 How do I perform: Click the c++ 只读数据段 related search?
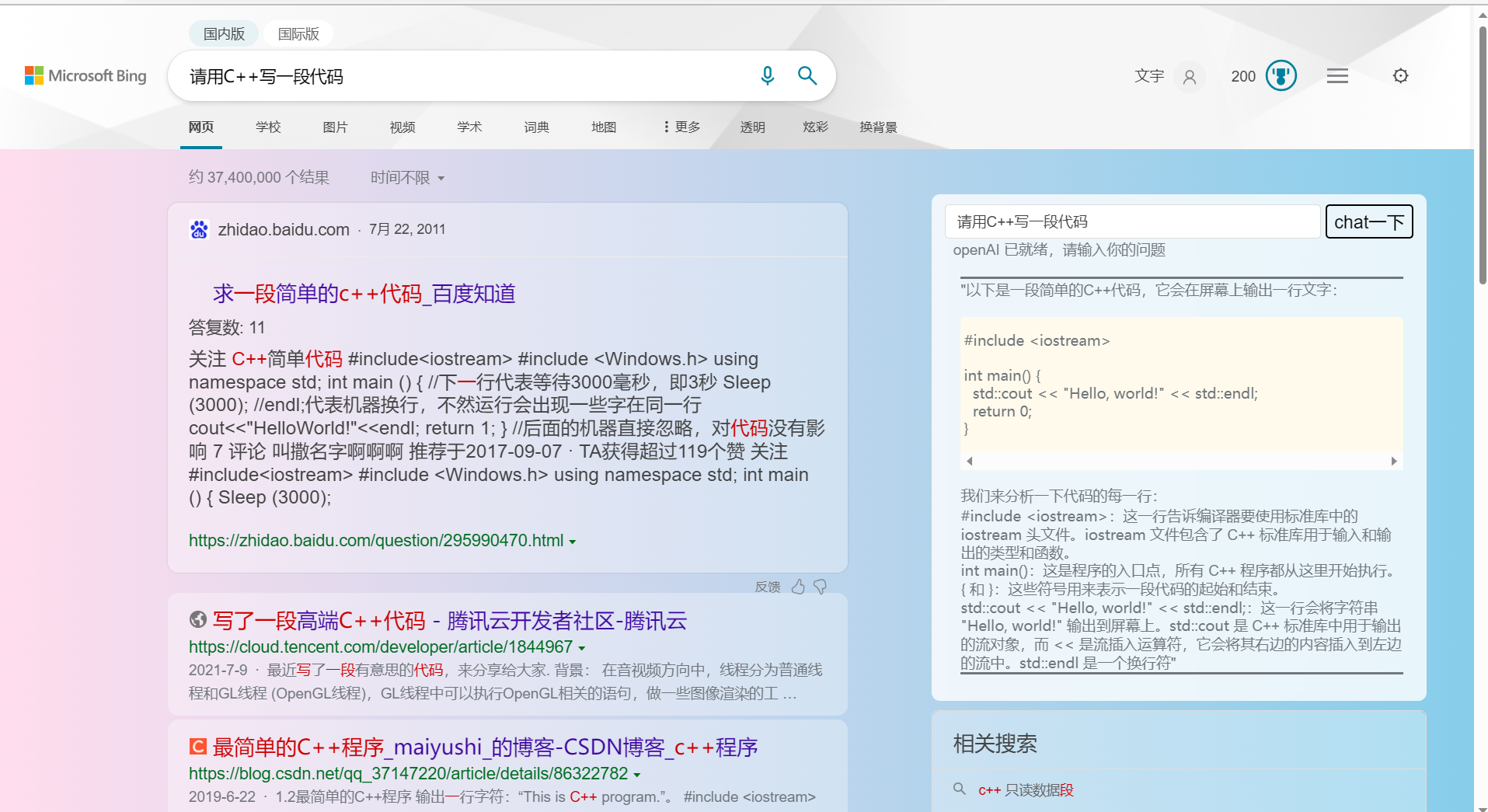[x=1026, y=789]
